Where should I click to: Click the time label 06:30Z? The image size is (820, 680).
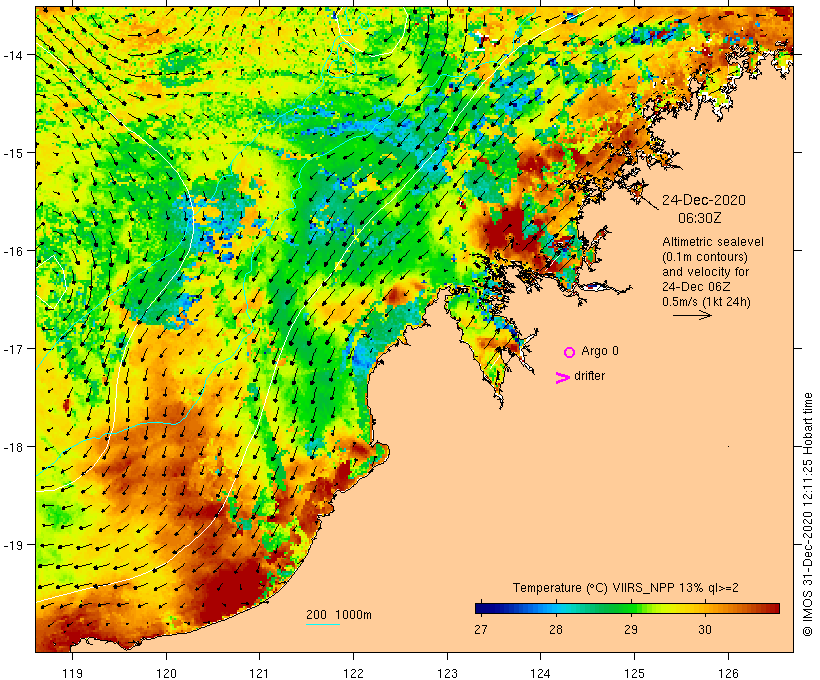point(699,218)
